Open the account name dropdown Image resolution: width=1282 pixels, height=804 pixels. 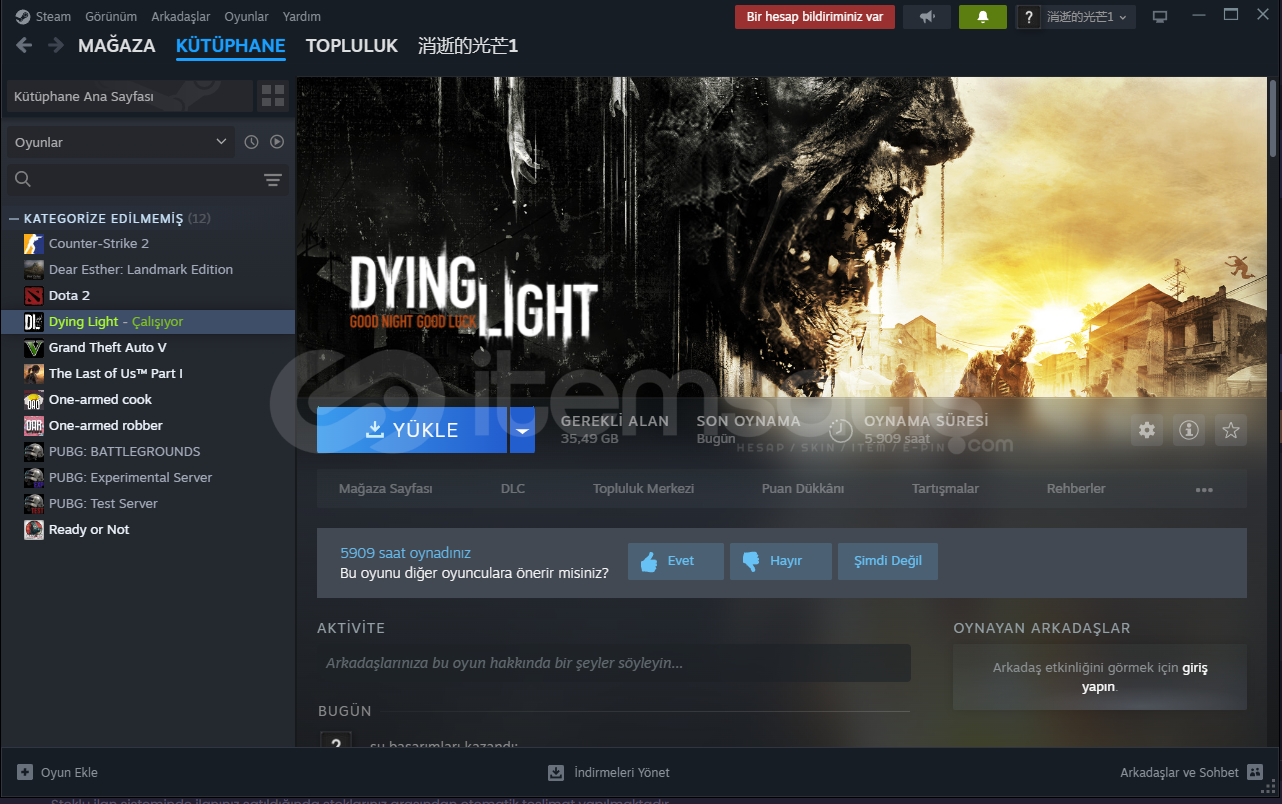(1087, 17)
